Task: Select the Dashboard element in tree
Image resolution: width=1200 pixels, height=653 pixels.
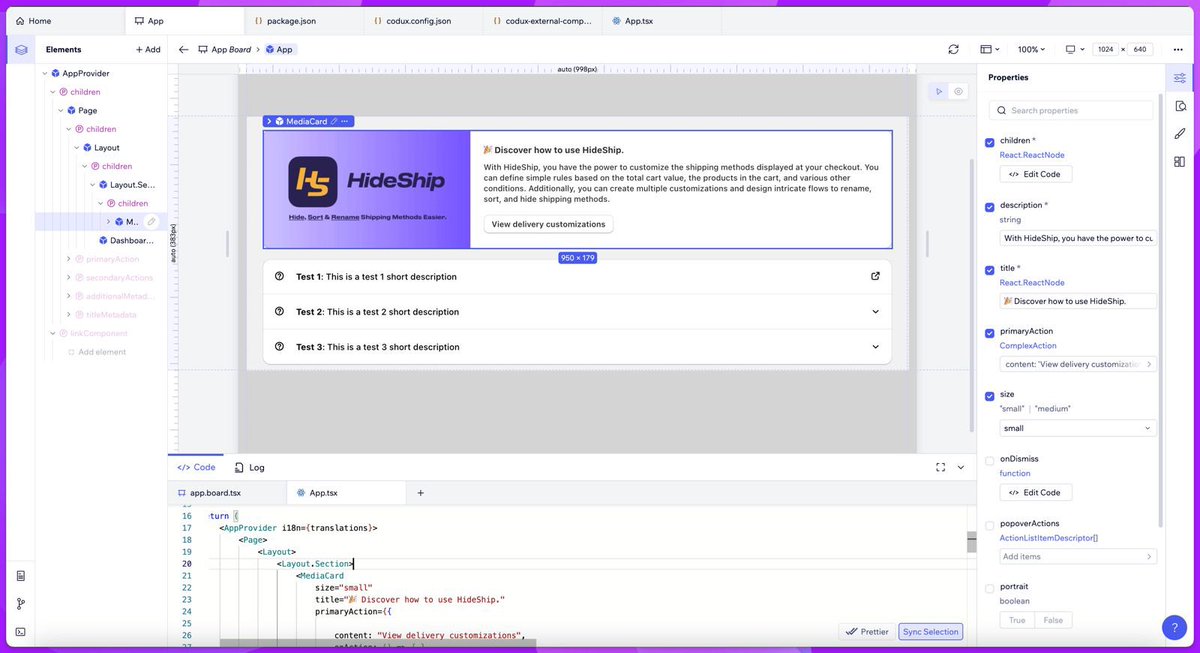Action: click(x=126, y=240)
